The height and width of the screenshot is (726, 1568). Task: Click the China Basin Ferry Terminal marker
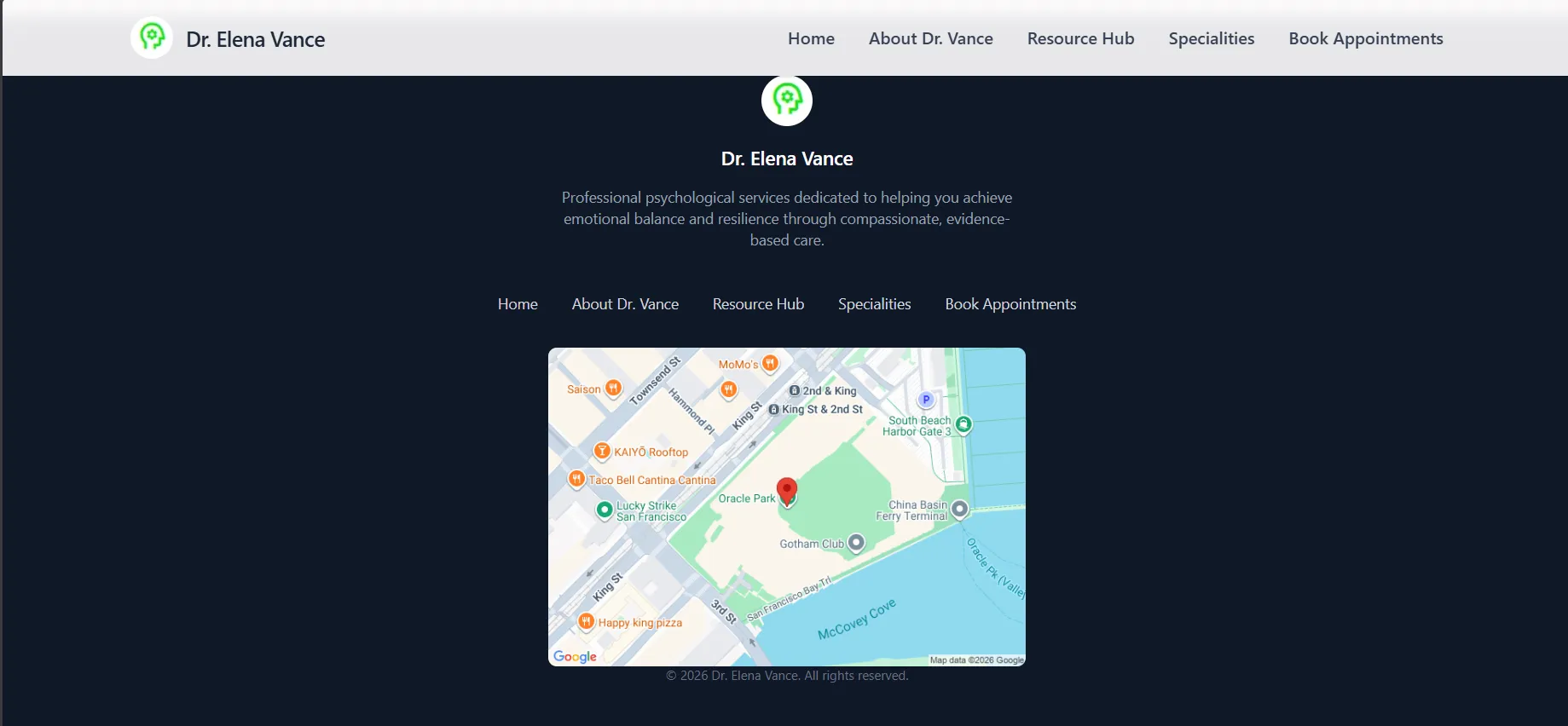coord(959,510)
